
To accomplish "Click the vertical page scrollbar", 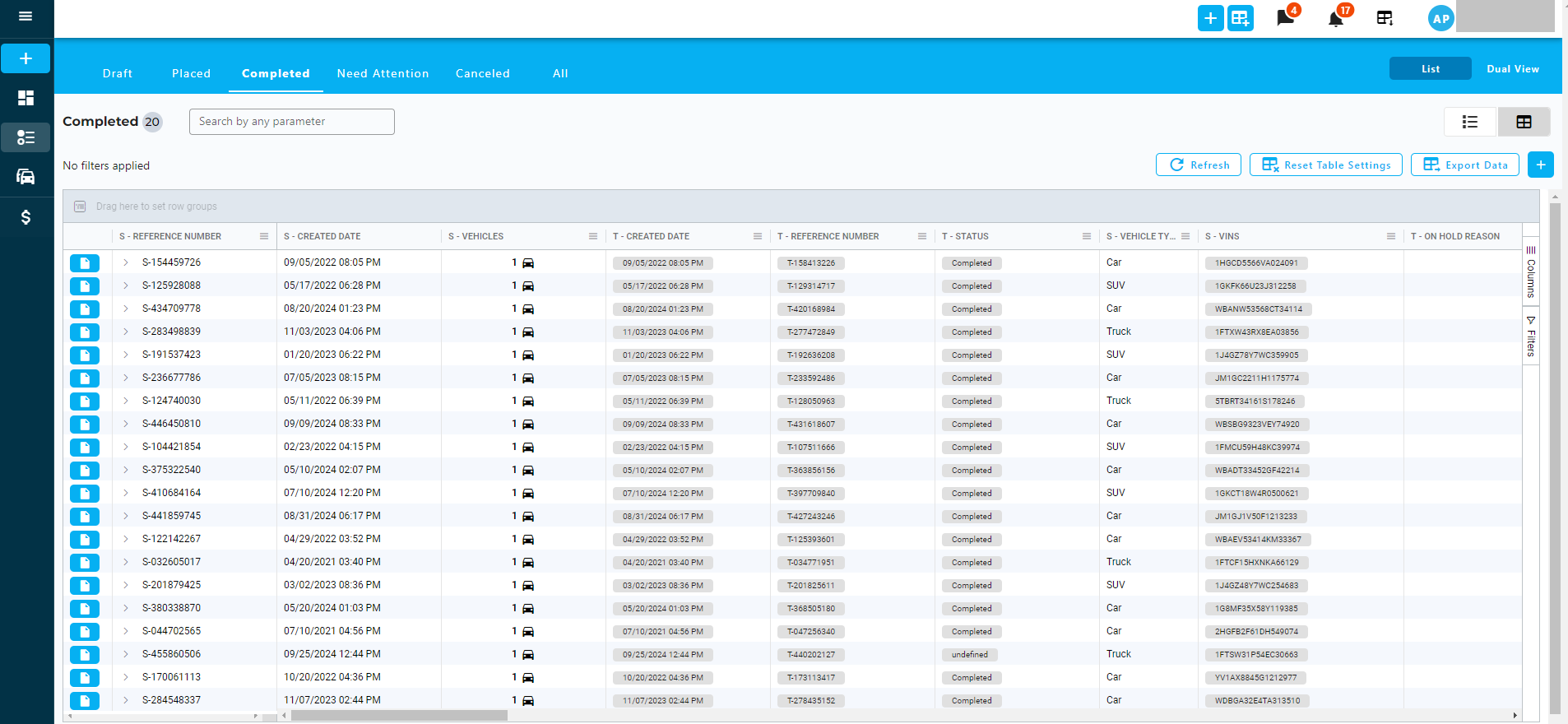I will 1555,458.
